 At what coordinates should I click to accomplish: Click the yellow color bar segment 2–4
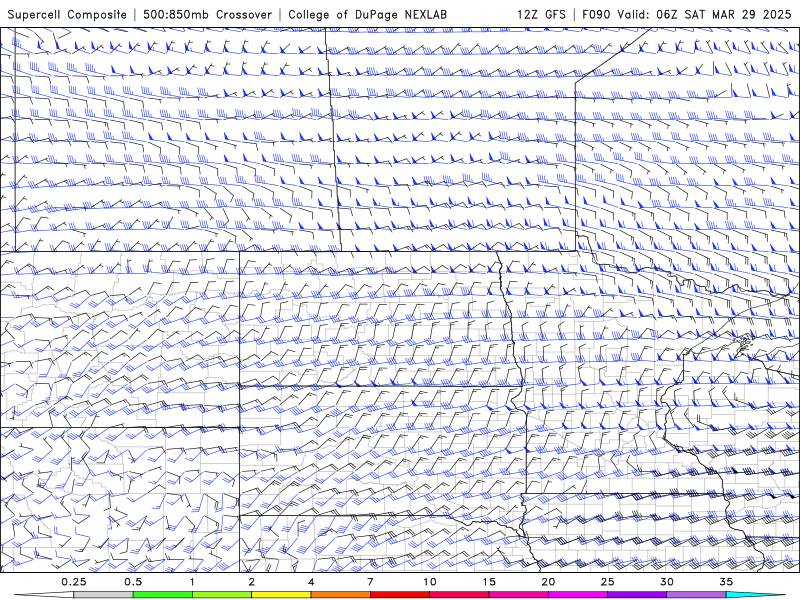tap(281, 595)
